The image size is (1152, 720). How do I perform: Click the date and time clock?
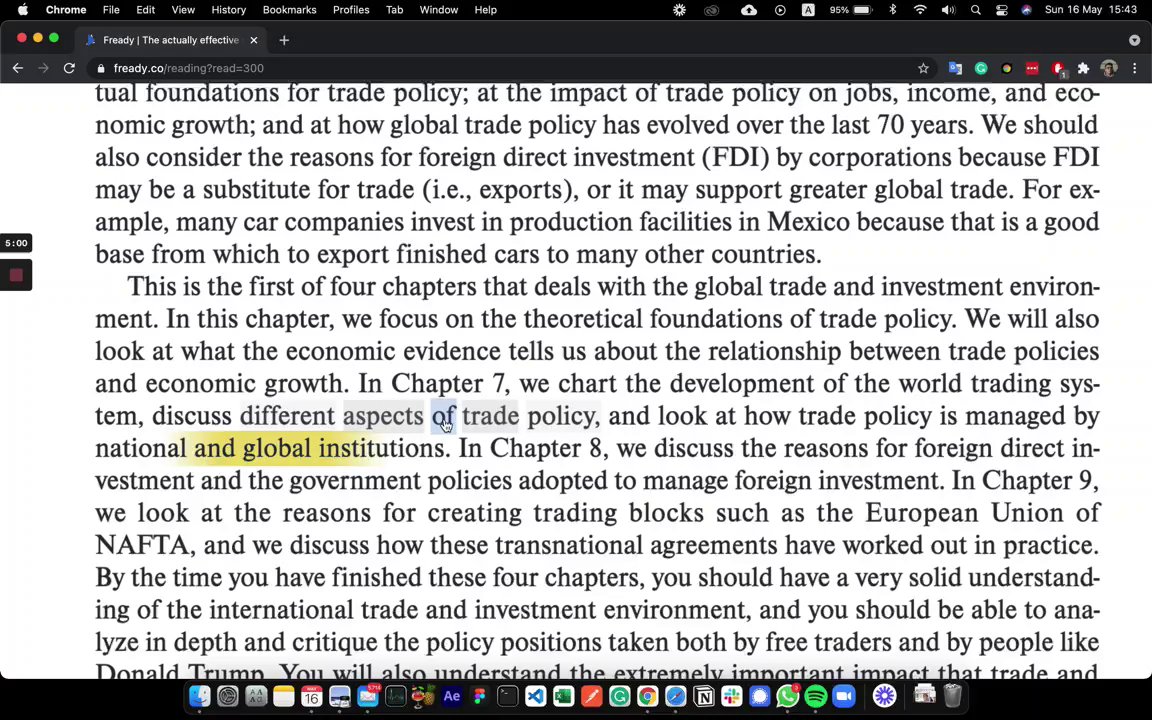pos(1091,10)
